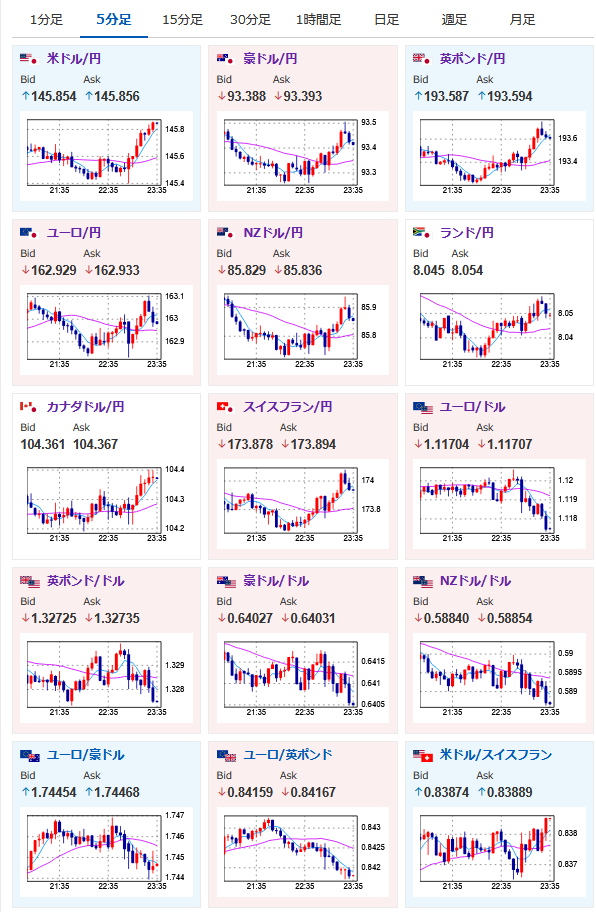Click the Swiss flag icon beside スイスフラン/円
This screenshot has height=912, width=596.
(225, 407)
